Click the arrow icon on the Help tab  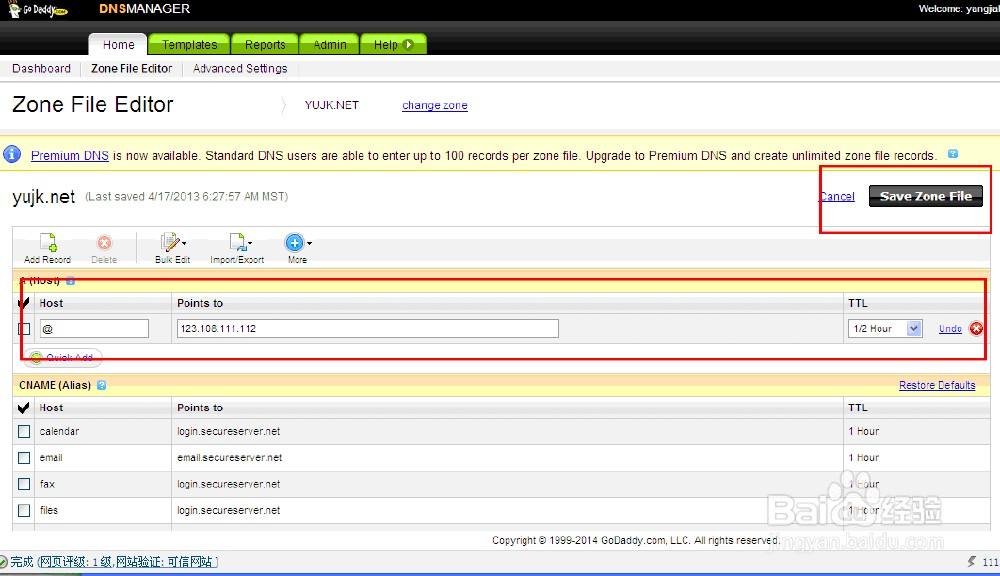click(x=409, y=45)
